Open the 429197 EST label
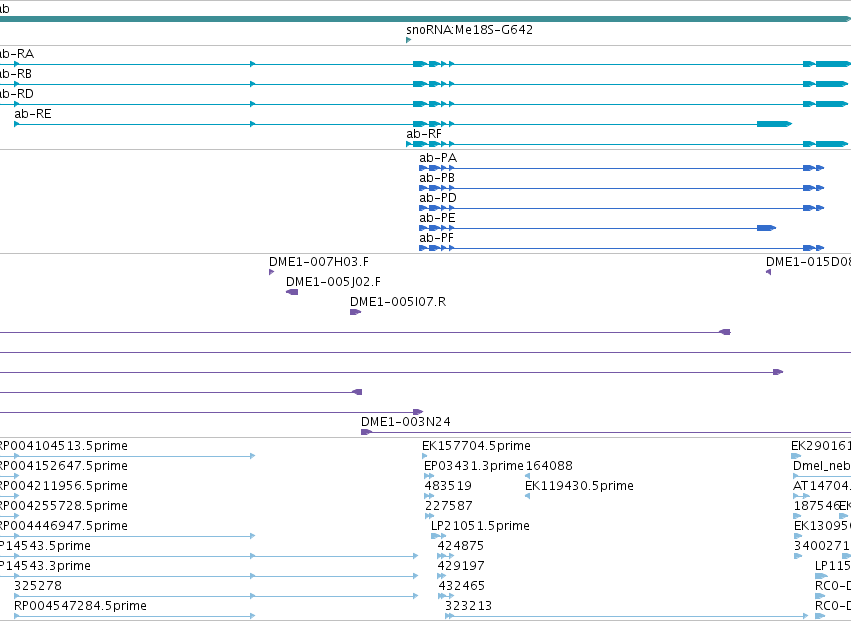851x621 pixels. [461, 566]
